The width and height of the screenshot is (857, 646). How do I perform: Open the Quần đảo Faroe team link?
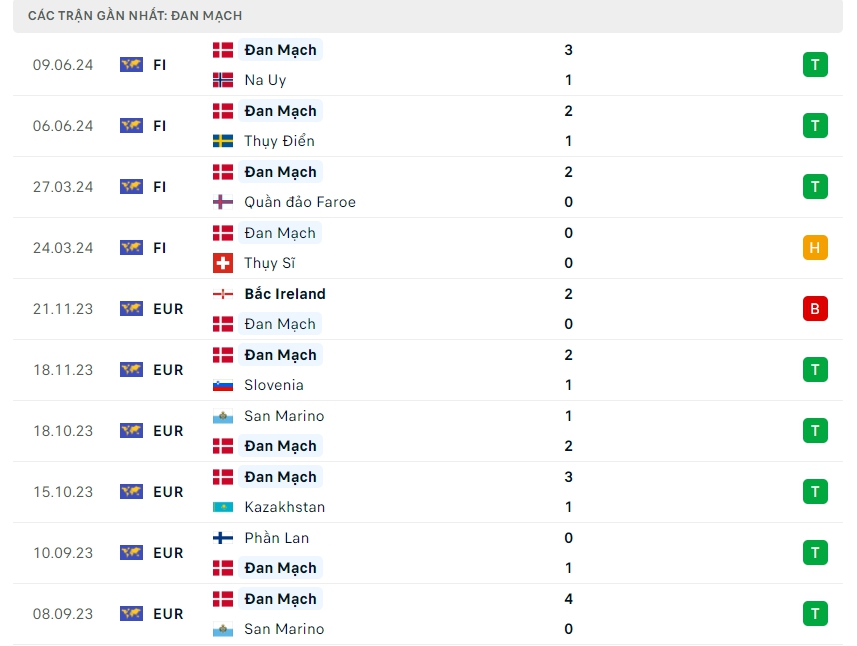[300, 202]
